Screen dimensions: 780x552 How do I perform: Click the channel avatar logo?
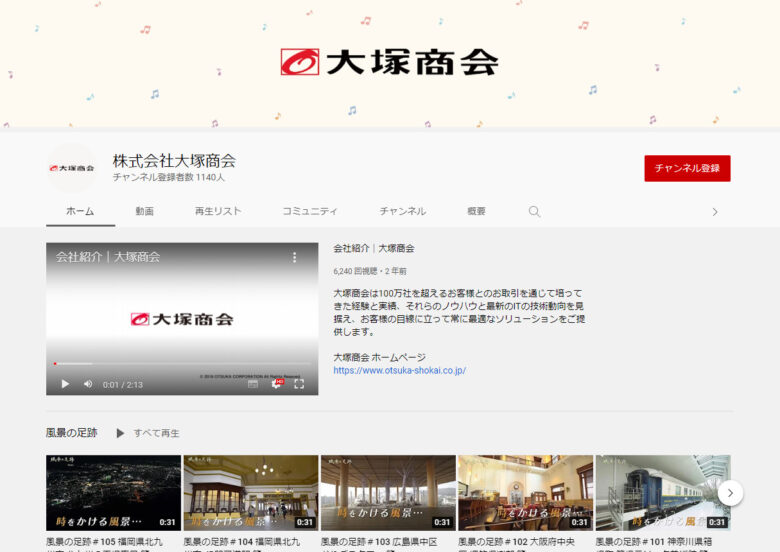(x=72, y=168)
